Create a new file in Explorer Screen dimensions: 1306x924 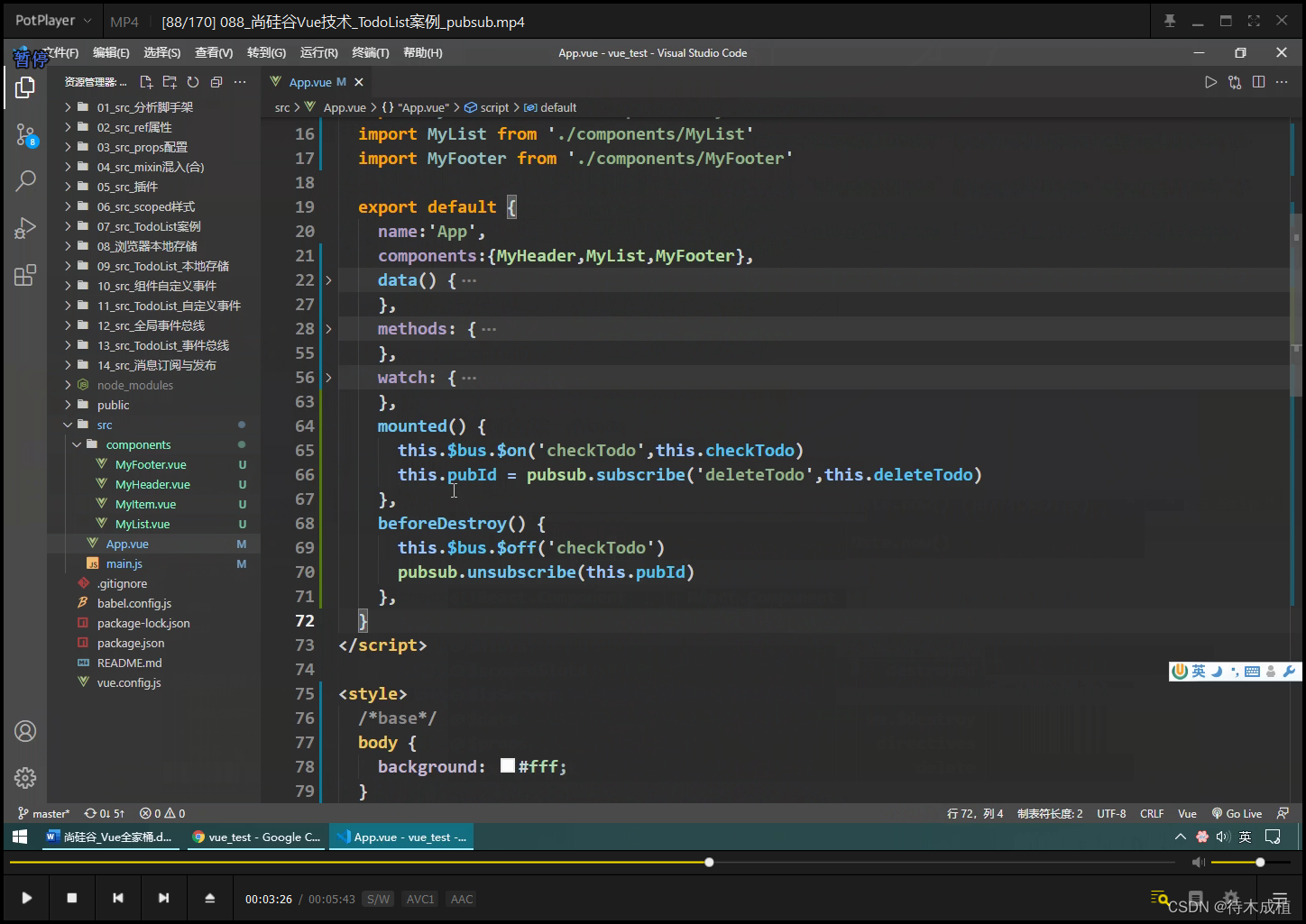click(146, 82)
